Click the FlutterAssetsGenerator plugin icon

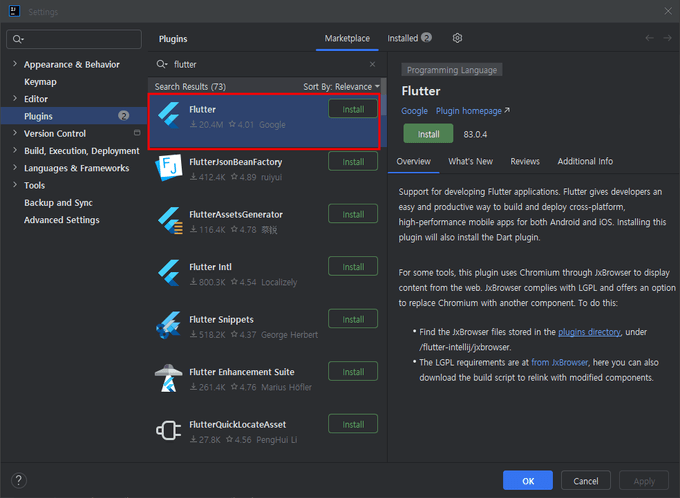coord(168,220)
